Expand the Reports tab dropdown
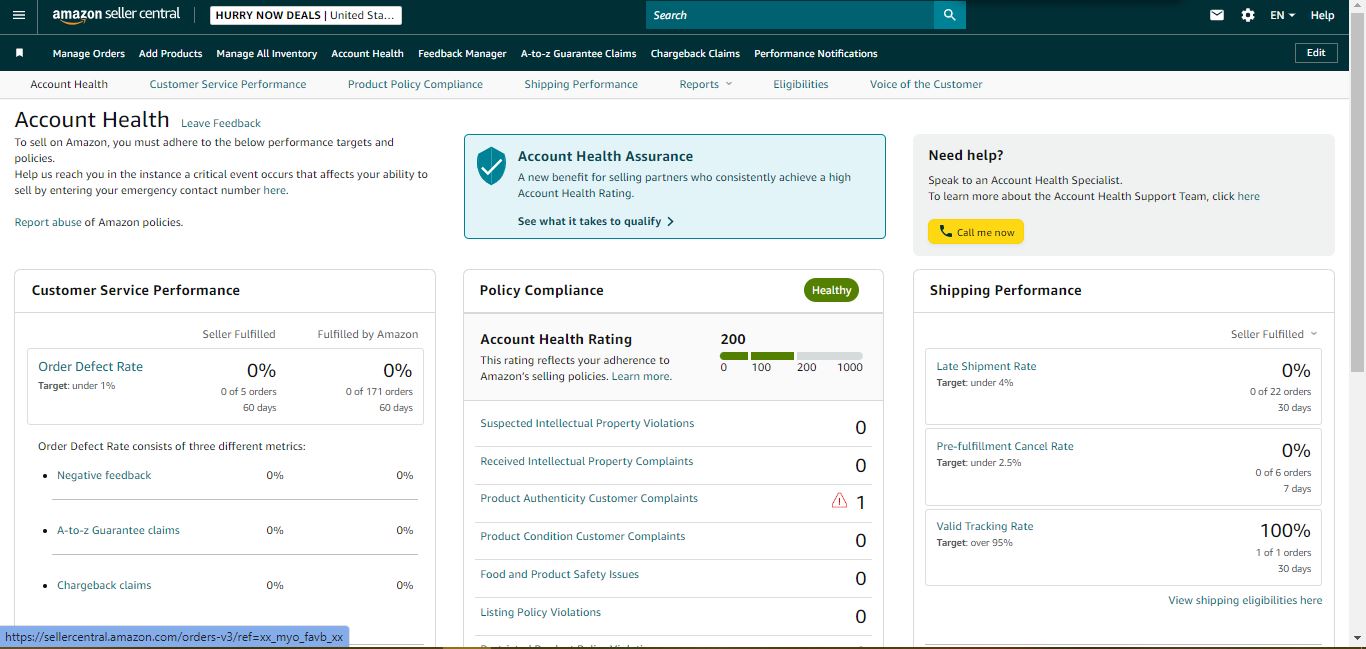The image size is (1366, 649). [x=705, y=84]
